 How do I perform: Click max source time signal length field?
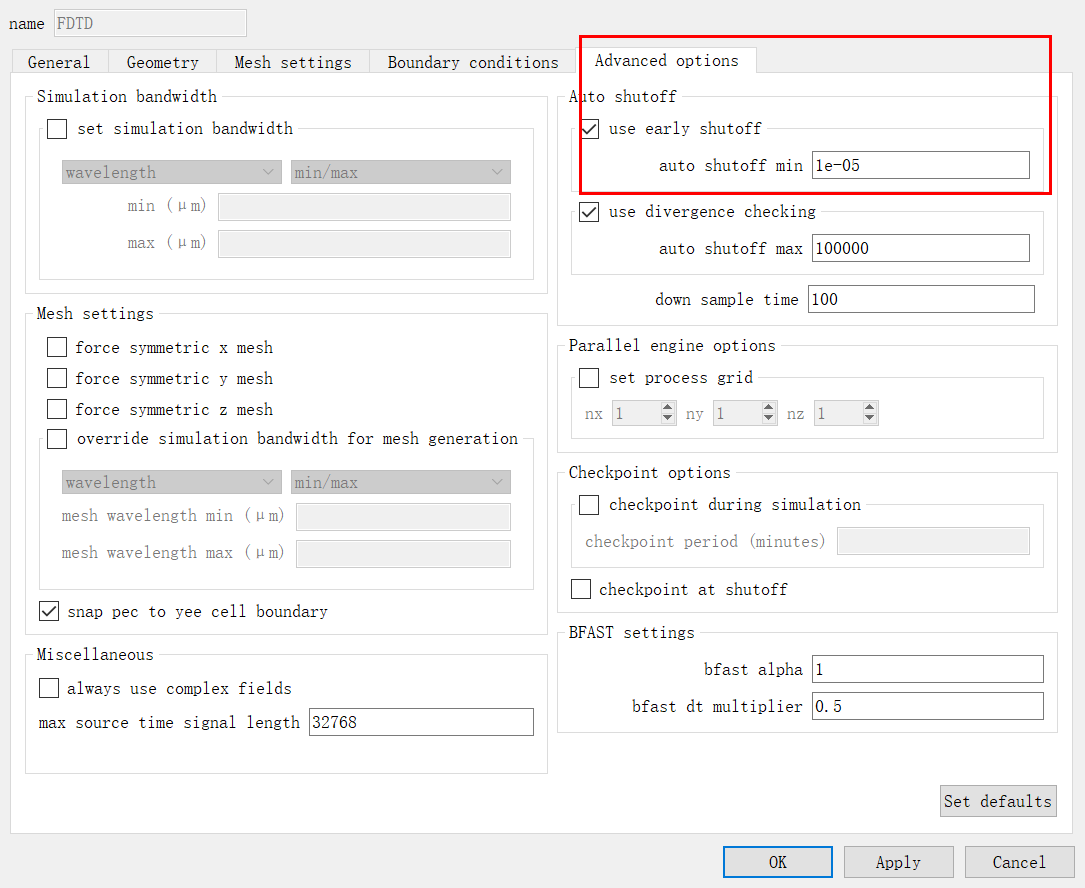(421, 722)
